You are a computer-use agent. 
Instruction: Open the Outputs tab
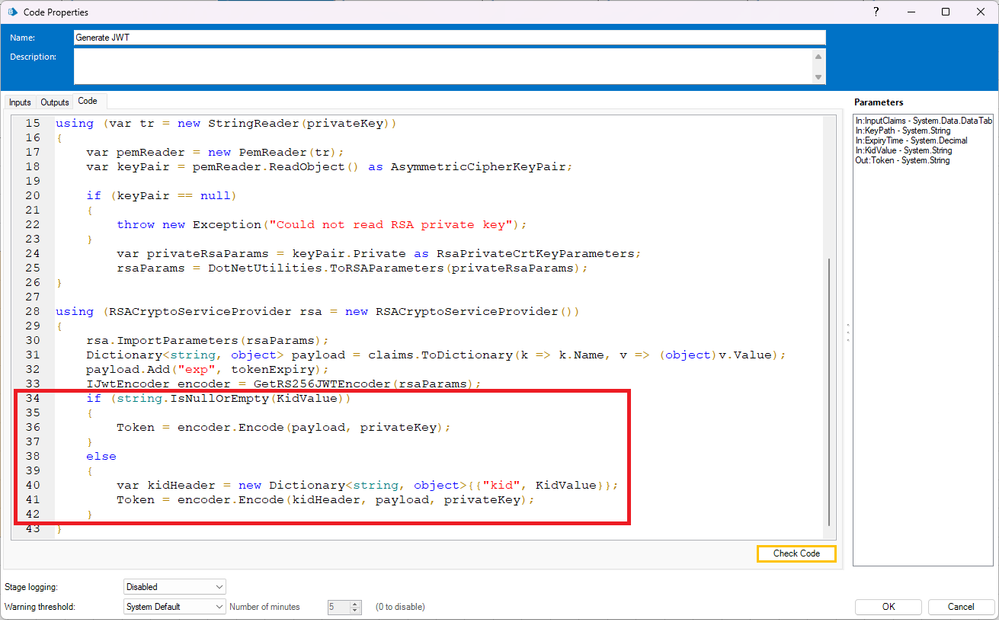coord(55,102)
